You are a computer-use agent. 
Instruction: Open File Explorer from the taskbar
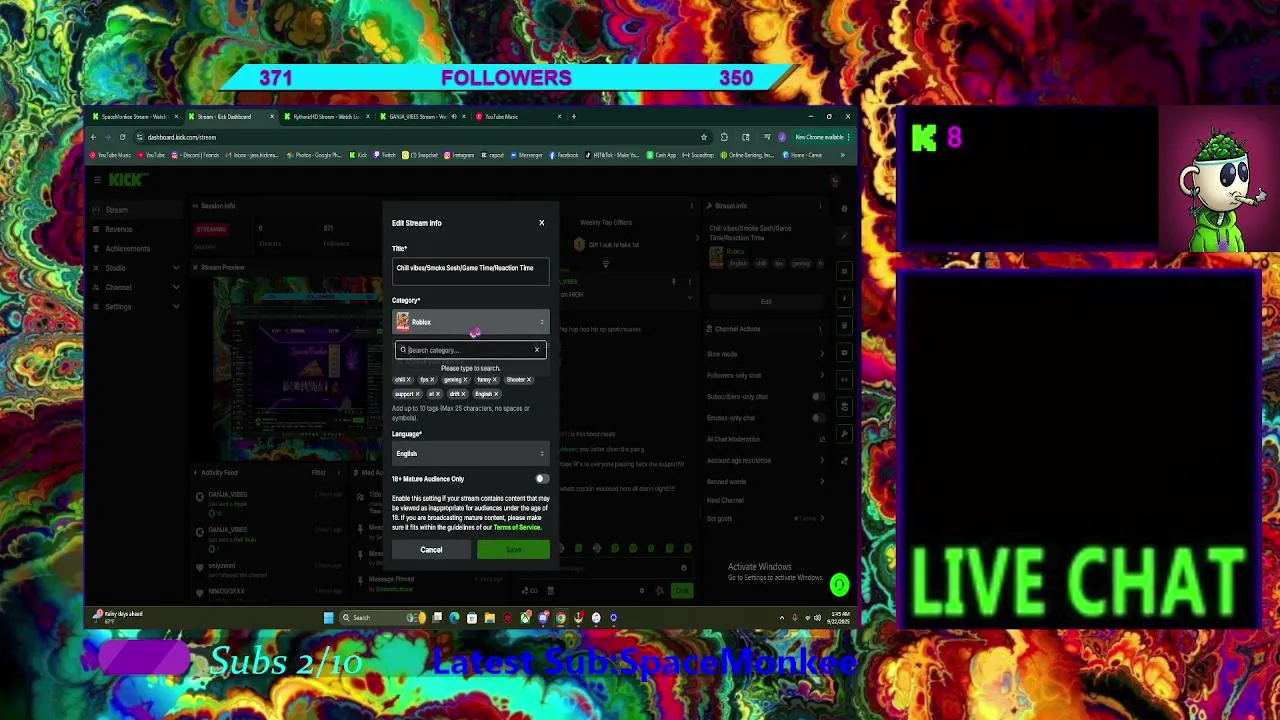(489, 618)
